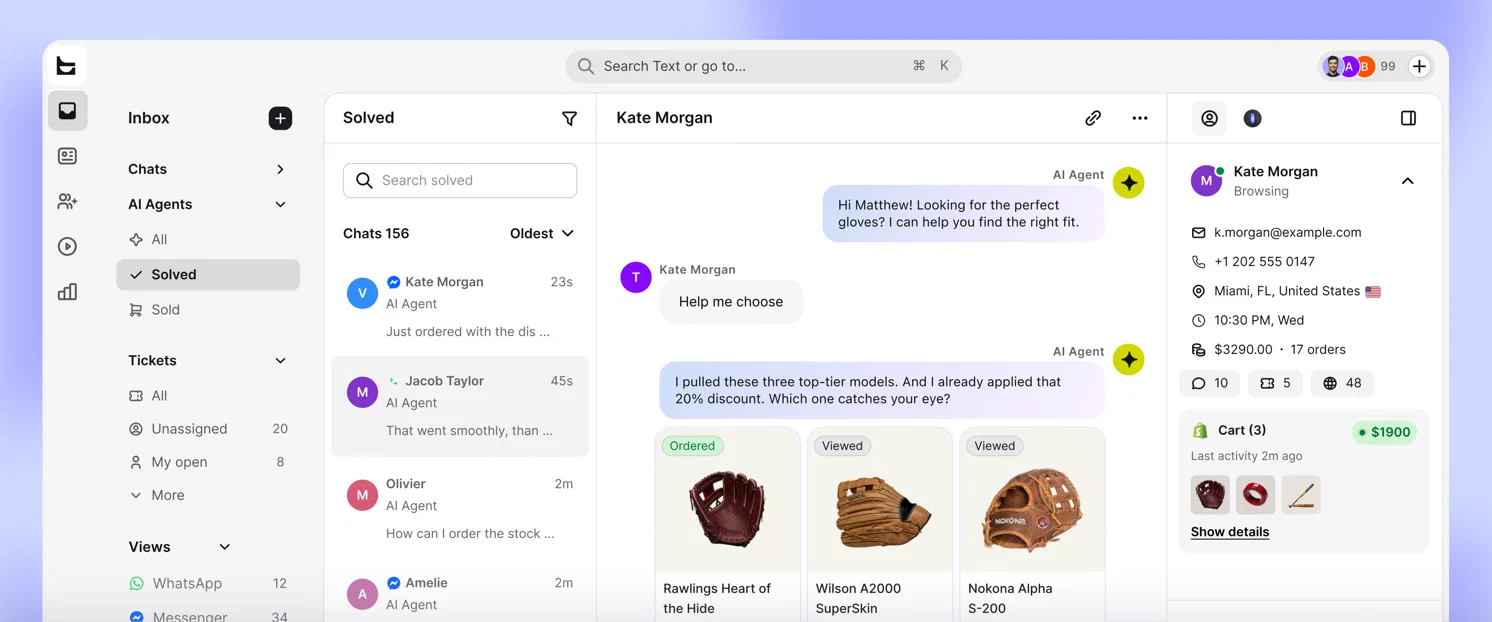Expand the Chats section chevron
The width and height of the screenshot is (1492, 622).
point(280,169)
